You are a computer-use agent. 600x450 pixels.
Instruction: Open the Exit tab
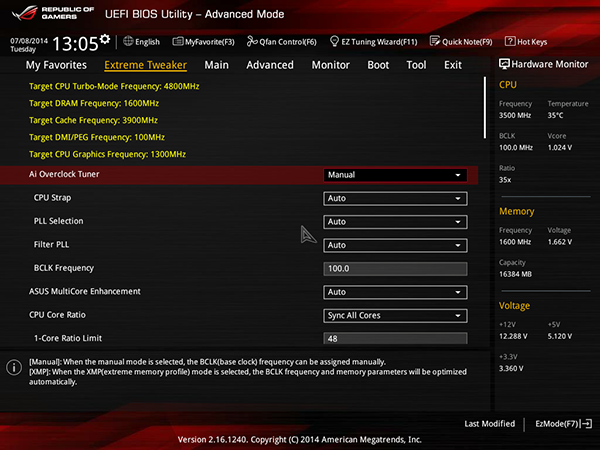pos(453,65)
